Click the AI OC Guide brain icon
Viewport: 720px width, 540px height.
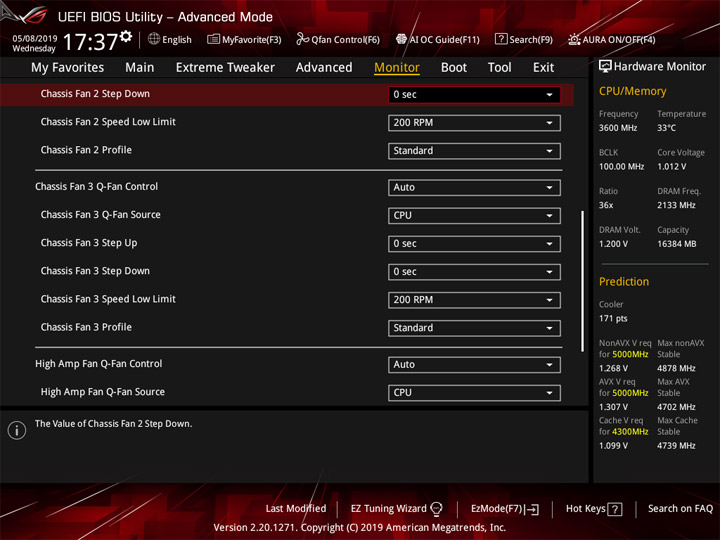[401, 39]
